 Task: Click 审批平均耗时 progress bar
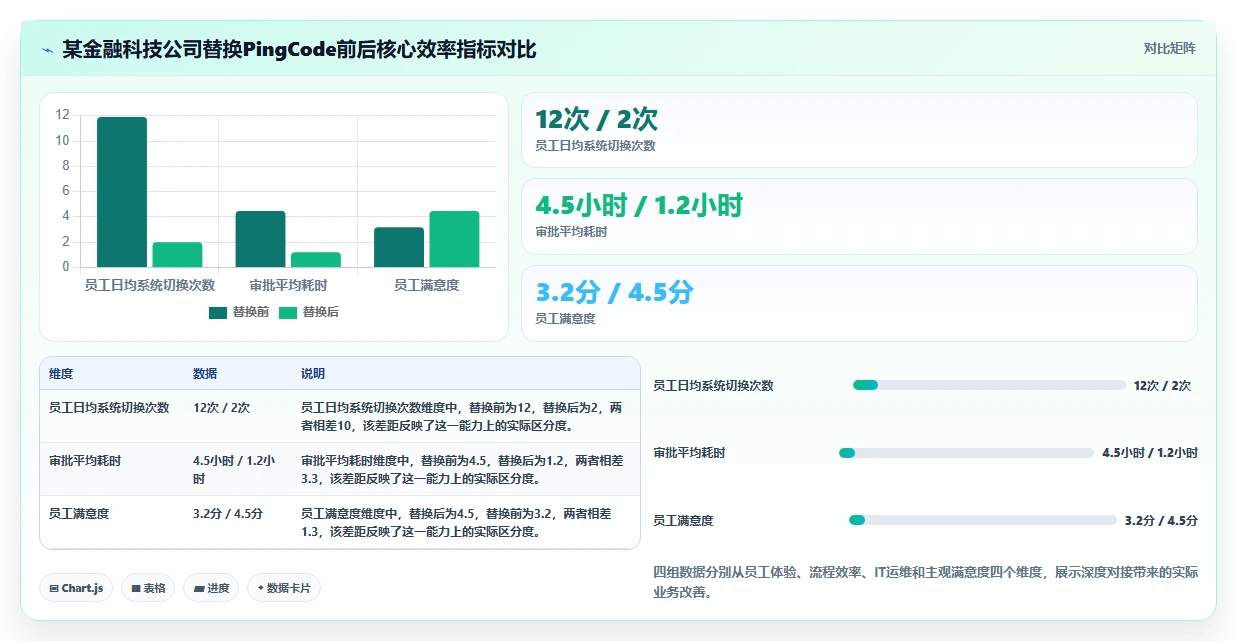[x=966, y=453]
